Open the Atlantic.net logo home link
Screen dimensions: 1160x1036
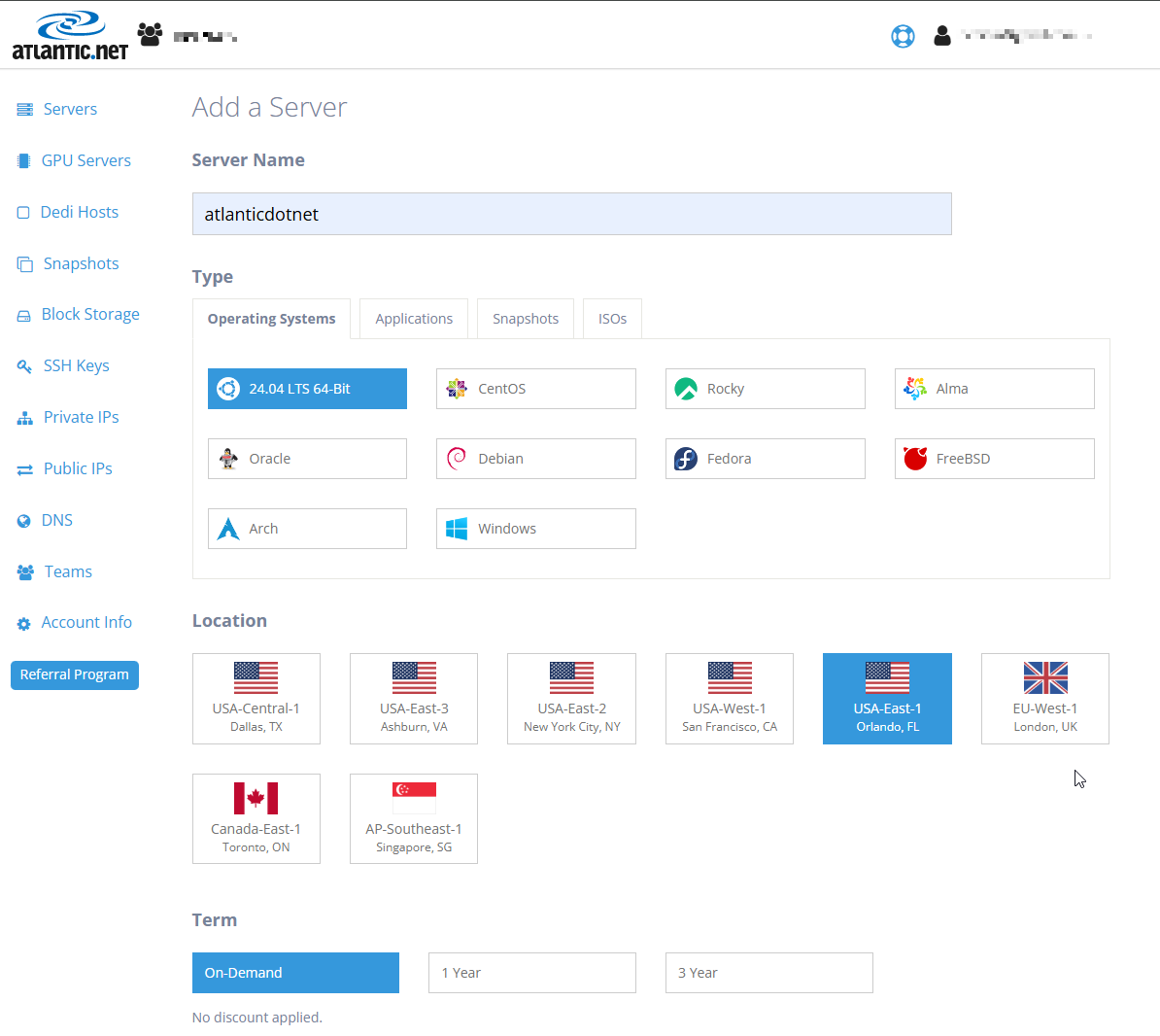(x=70, y=37)
